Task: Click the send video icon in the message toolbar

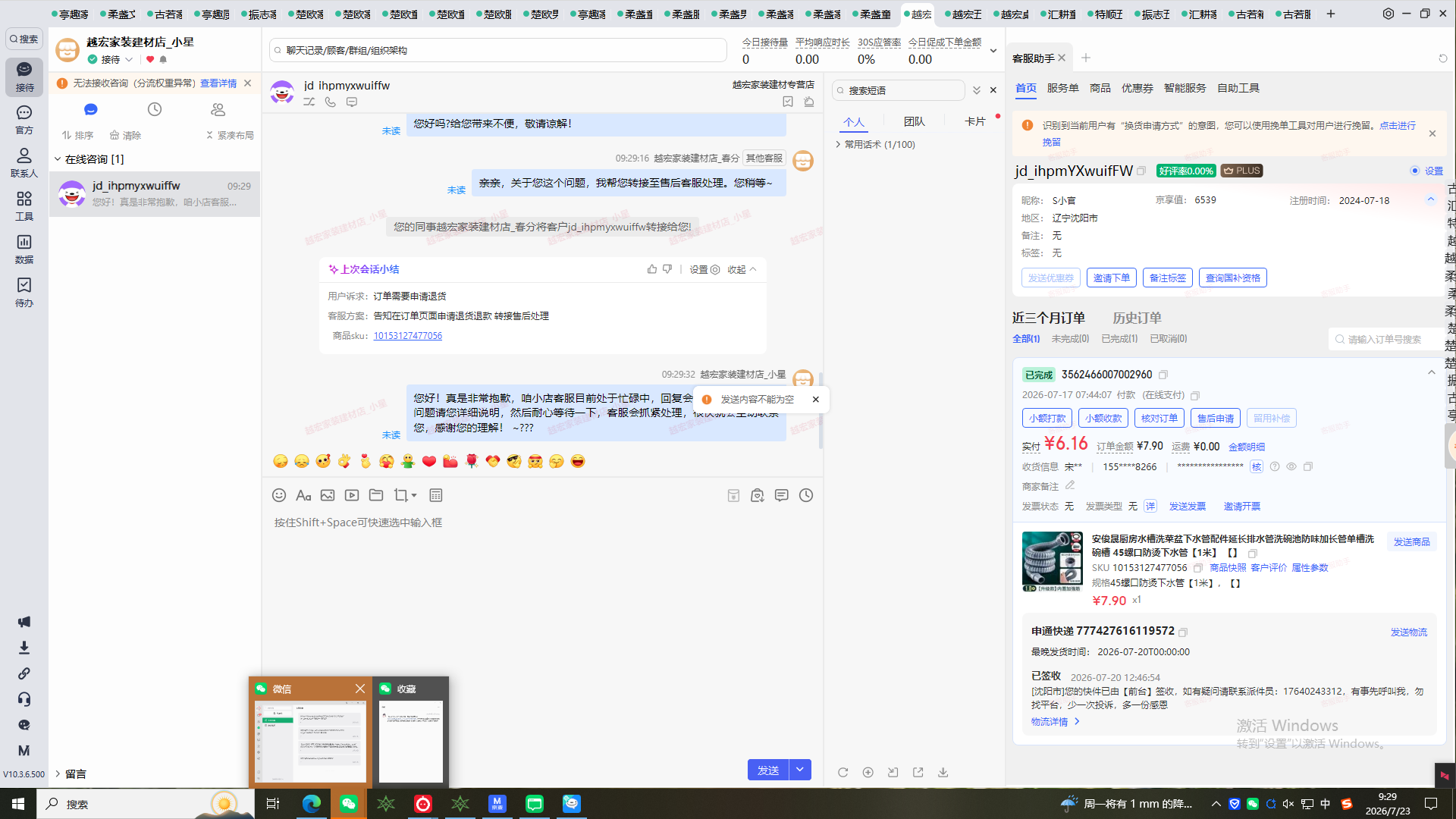Action: coord(352,495)
